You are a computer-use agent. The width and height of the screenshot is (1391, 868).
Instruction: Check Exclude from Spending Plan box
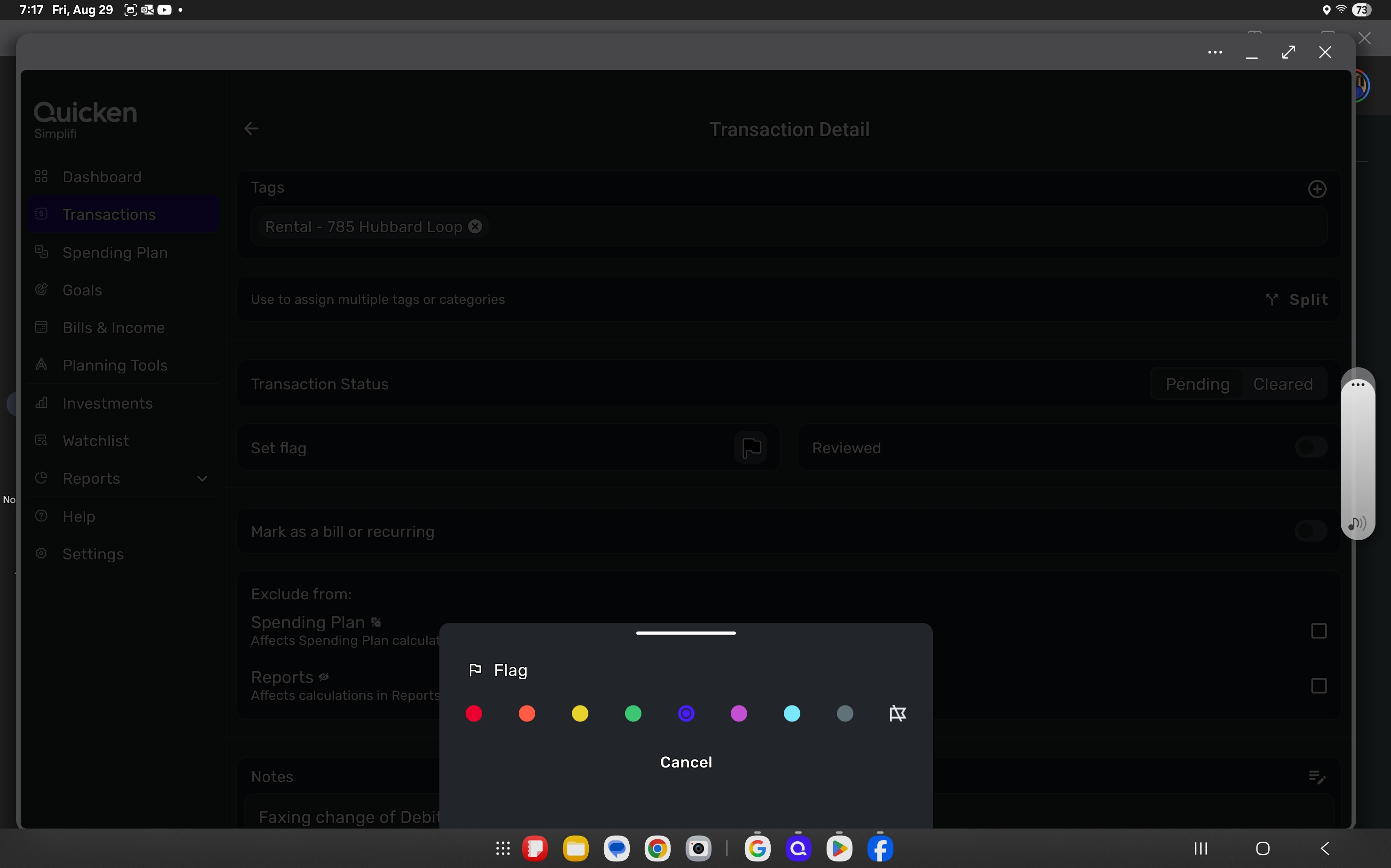[x=1319, y=631]
